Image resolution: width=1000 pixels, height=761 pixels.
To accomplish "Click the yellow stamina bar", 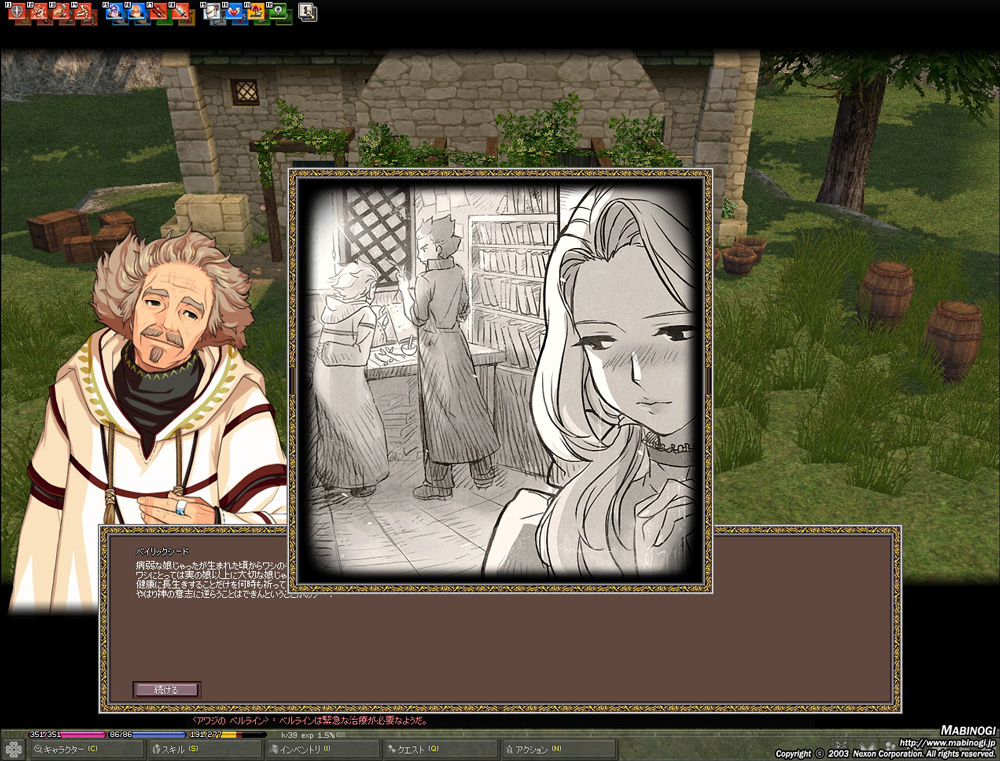I will pos(226,734).
